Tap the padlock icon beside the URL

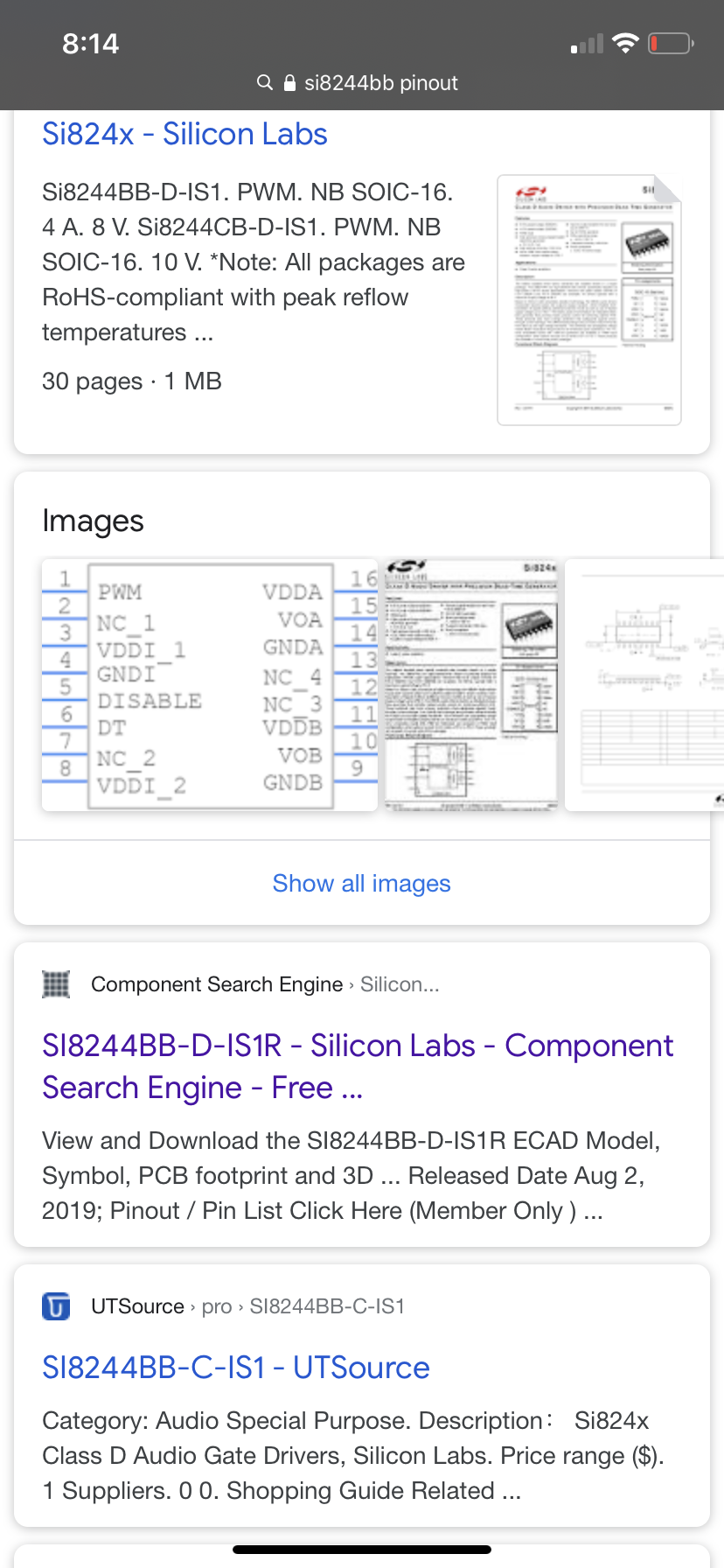(290, 82)
